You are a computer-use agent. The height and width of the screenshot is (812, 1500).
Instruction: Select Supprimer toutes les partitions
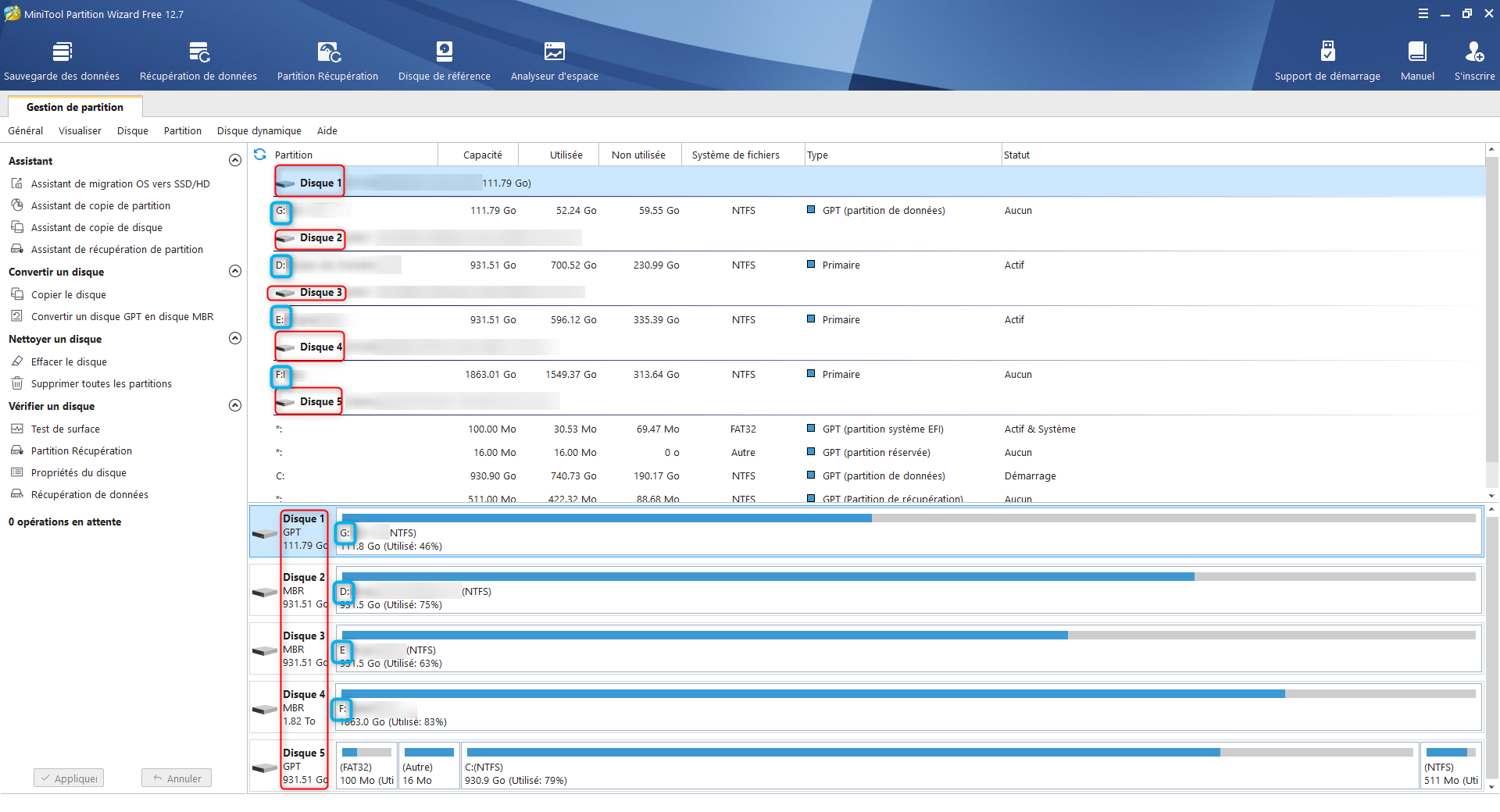[x=101, y=383]
